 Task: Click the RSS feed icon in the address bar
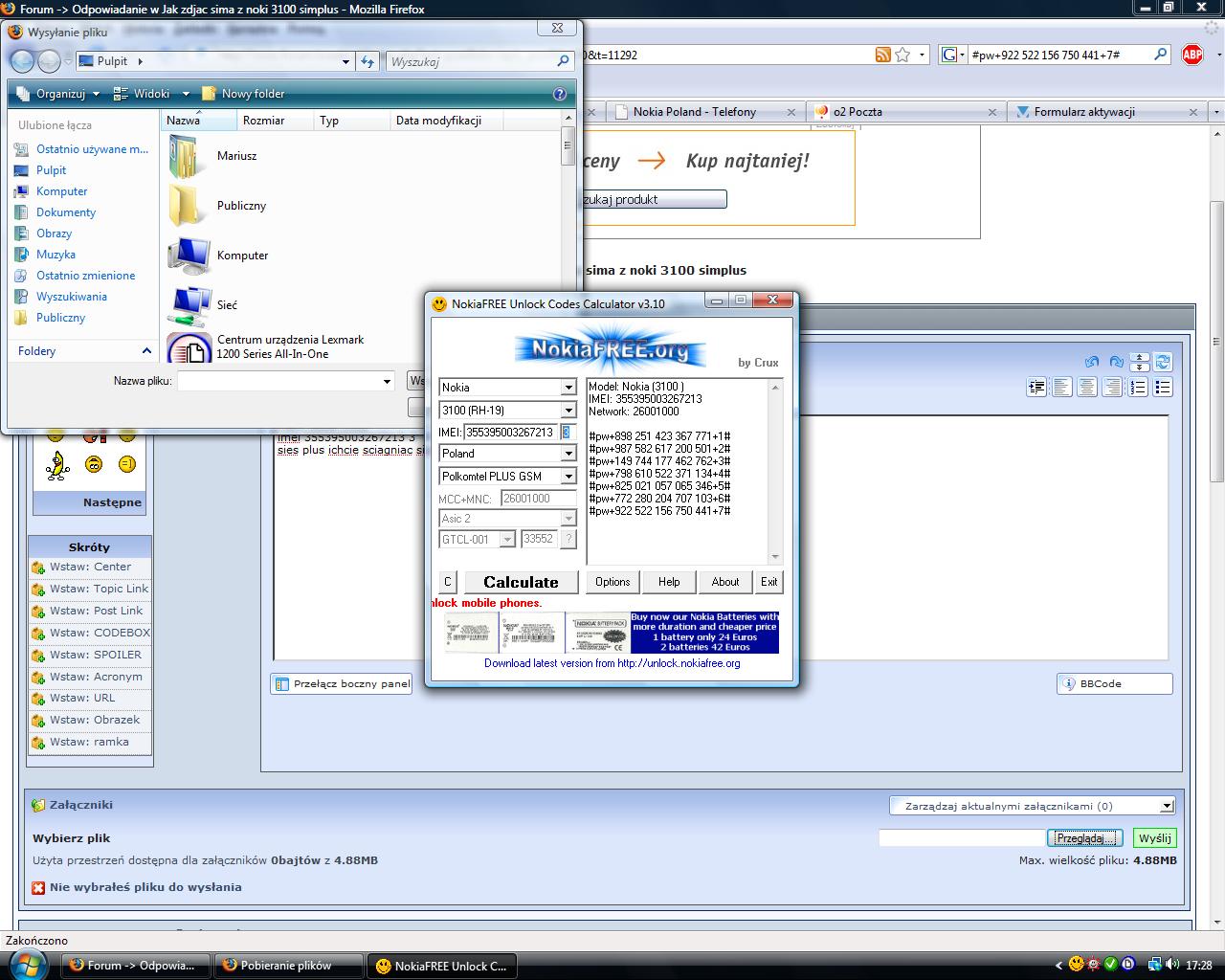point(883,55)
